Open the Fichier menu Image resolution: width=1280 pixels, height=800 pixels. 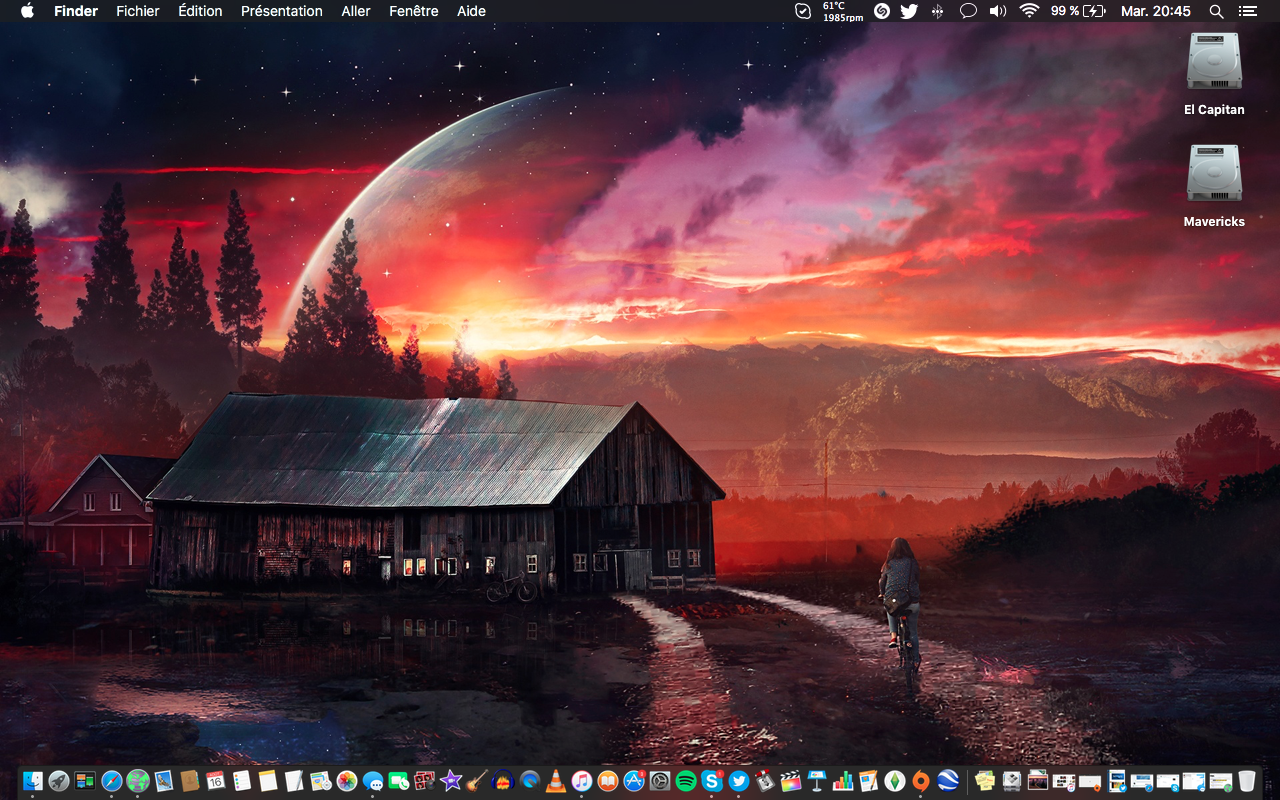pos(138,11)
